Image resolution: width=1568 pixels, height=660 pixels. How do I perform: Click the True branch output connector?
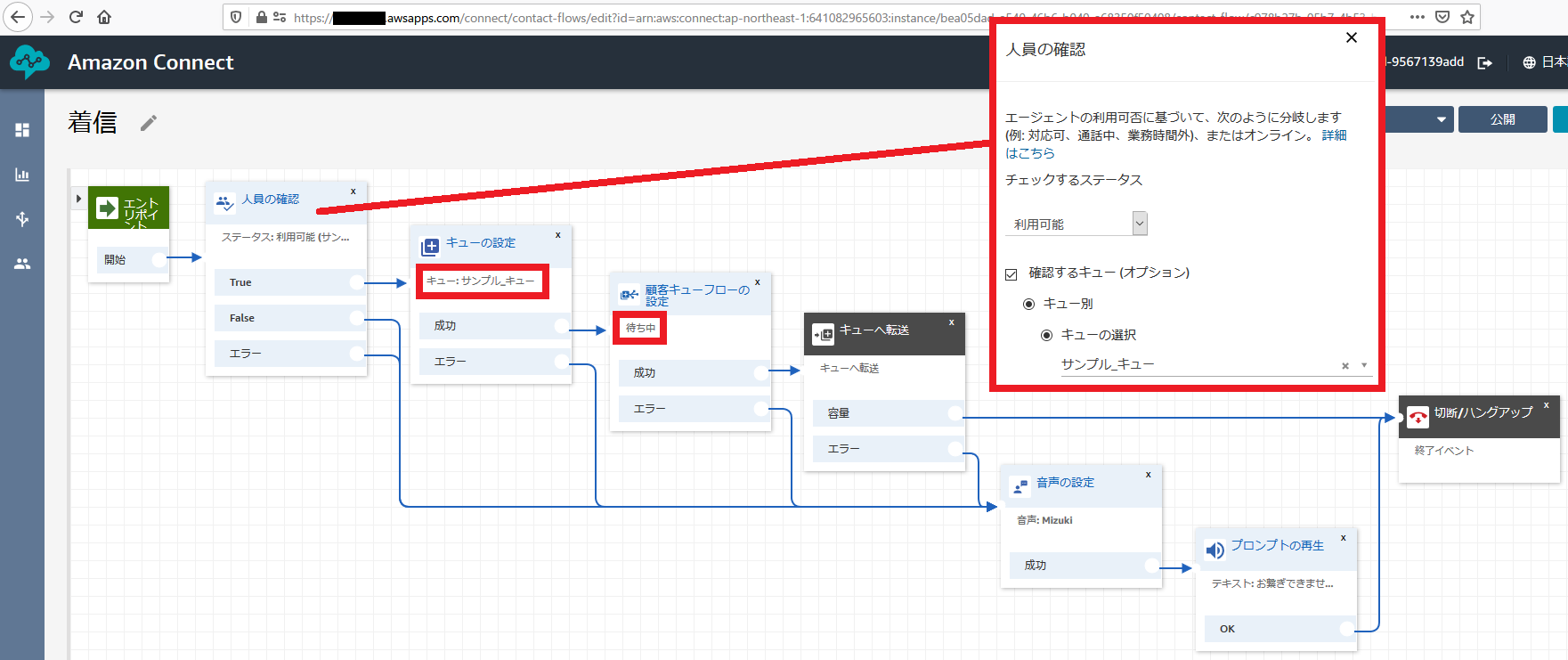pos(356,282)
